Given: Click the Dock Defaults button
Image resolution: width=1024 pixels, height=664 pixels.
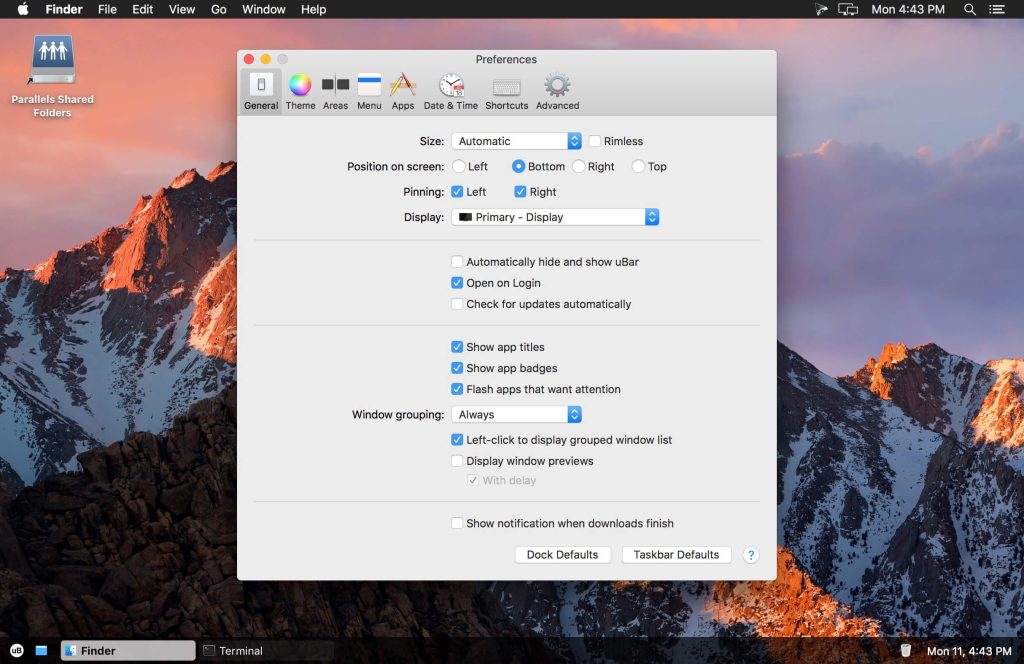Looking at the screenshot, I should 562,555.
